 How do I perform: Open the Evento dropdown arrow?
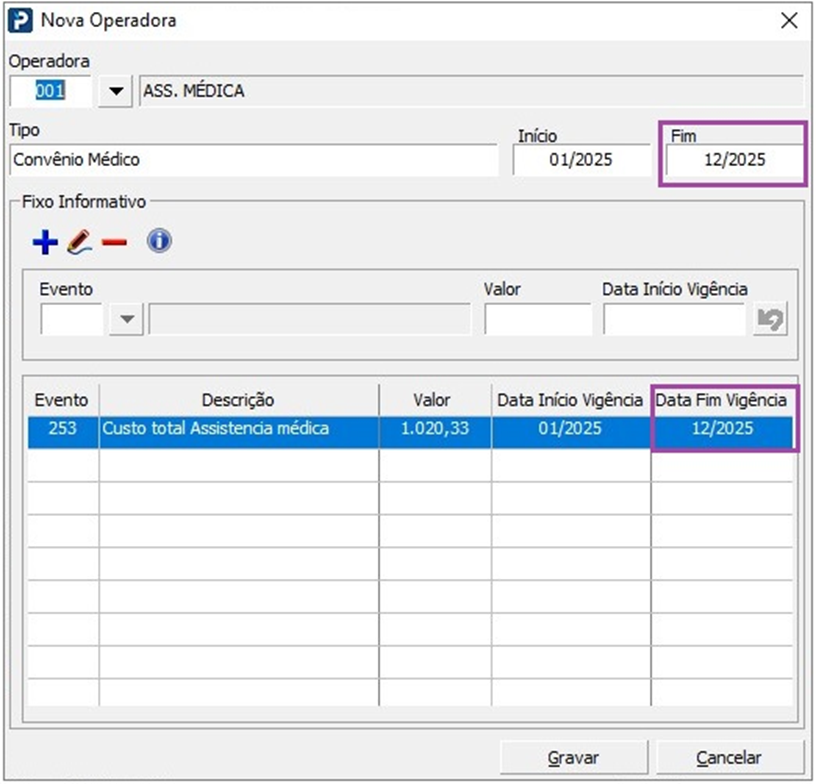tap(126, 318)
